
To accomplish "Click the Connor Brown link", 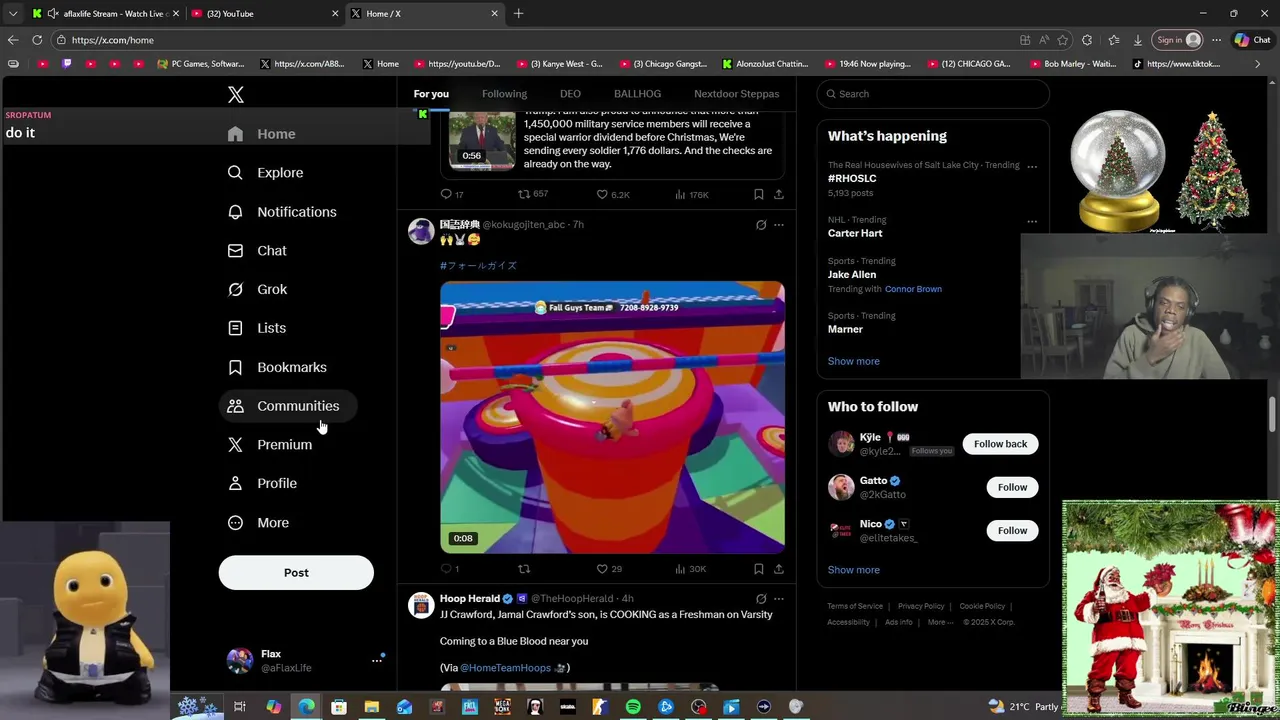I will click(x=913, y=289).
